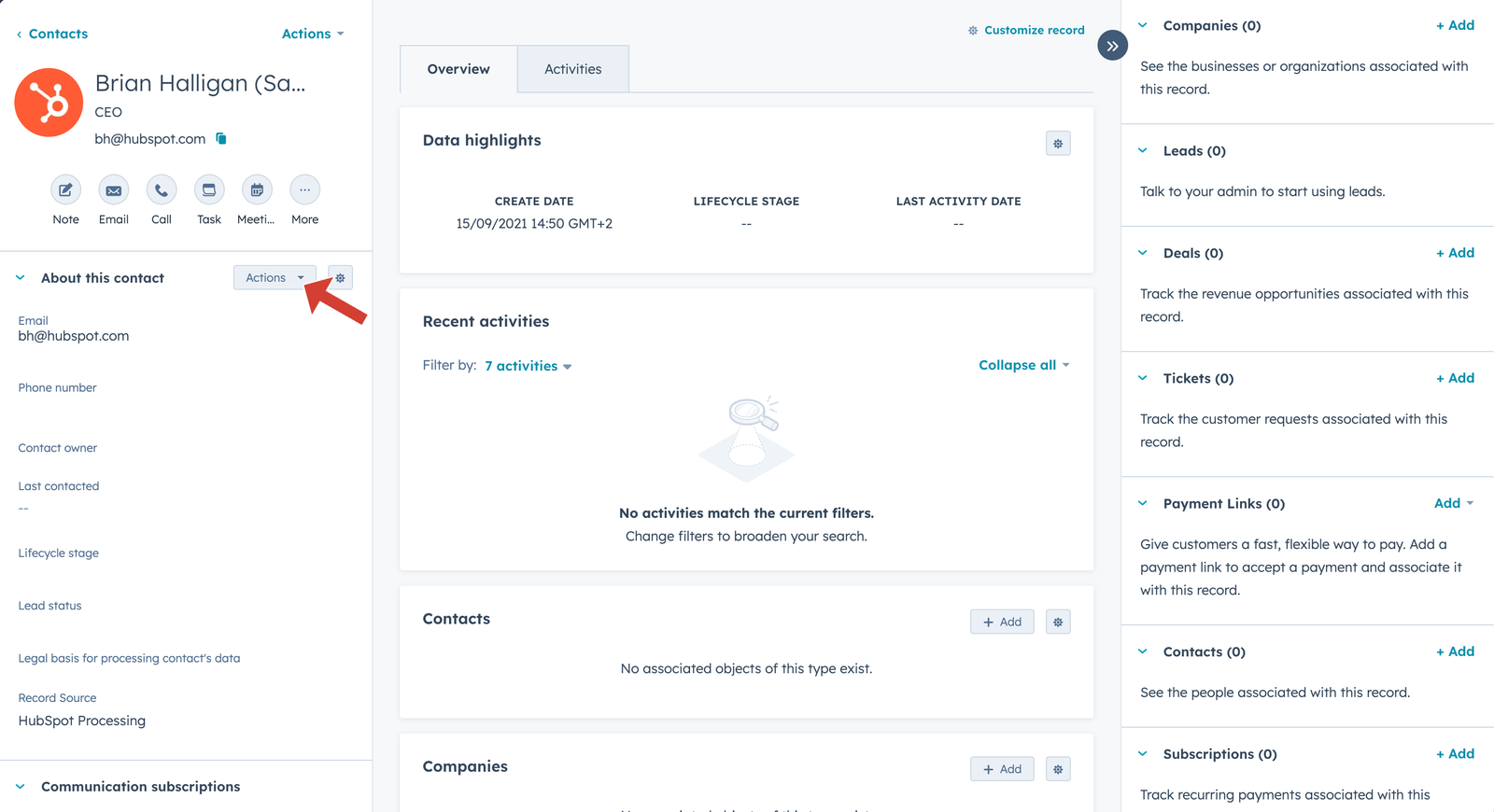Switch to the Overview tab
1494x812 pixels.
(x=458, y=69)
